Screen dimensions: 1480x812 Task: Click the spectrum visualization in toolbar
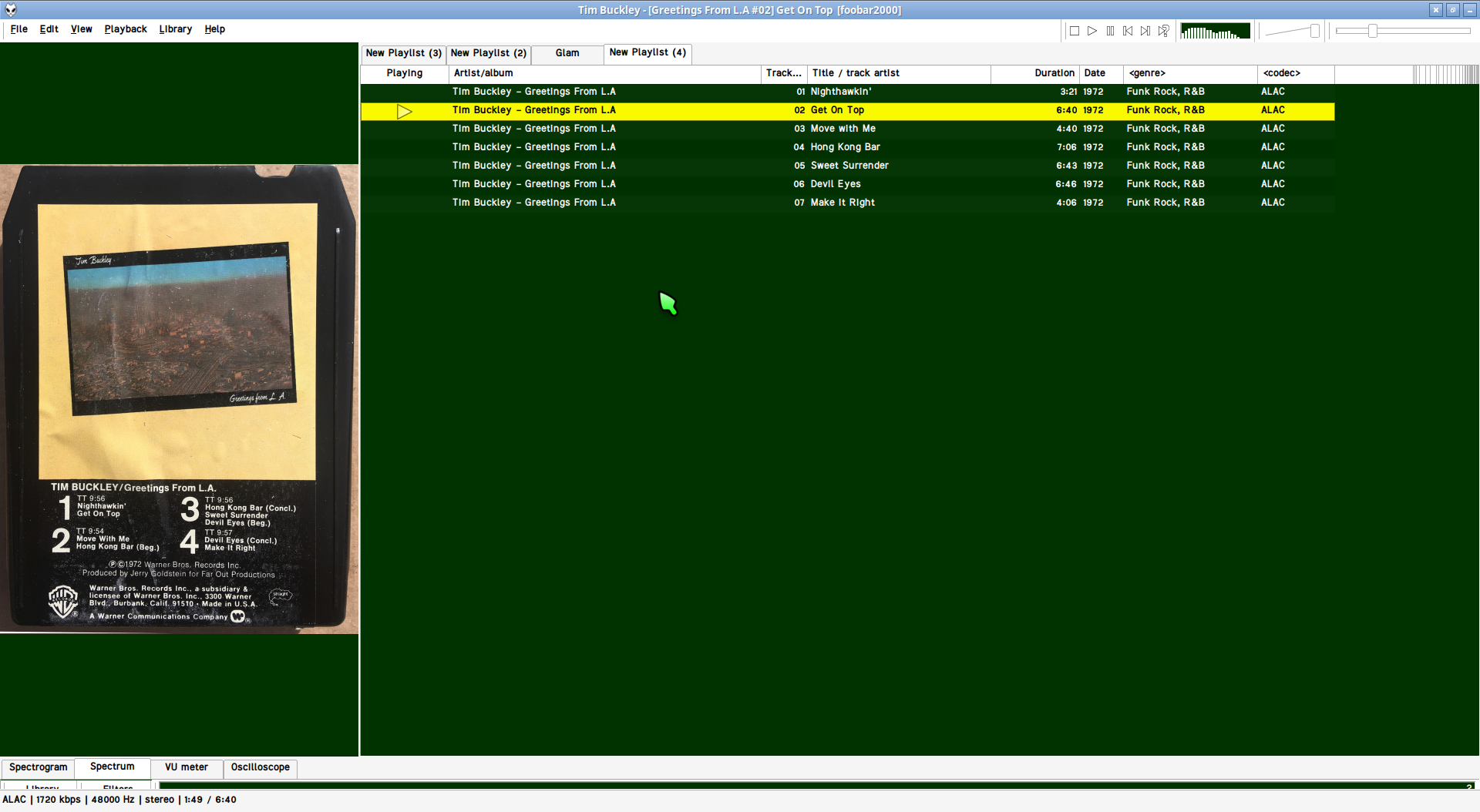pos(1216,31)
